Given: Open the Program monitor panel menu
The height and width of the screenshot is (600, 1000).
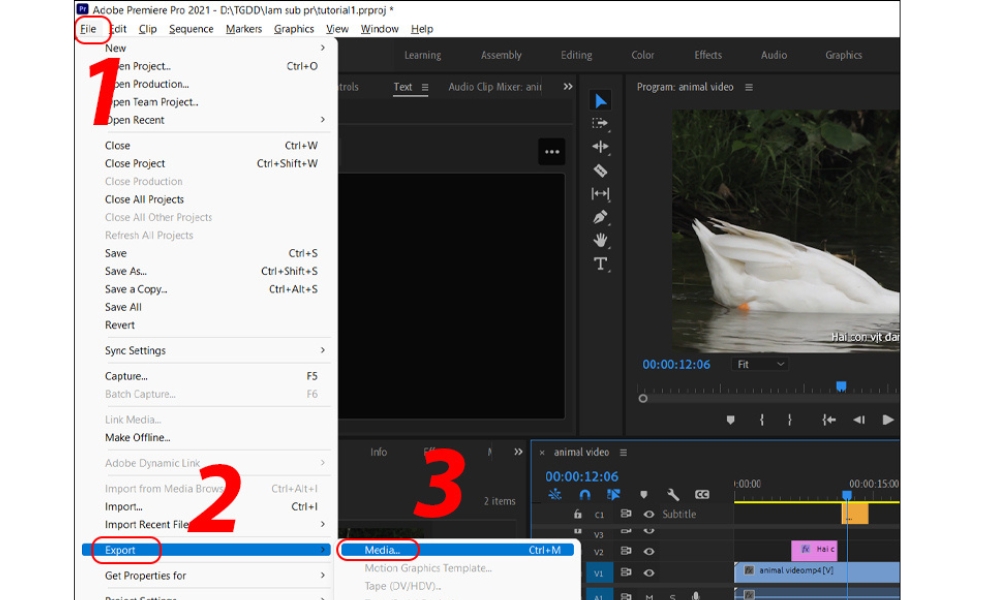Looking at the screenshot, I should 749,87.
